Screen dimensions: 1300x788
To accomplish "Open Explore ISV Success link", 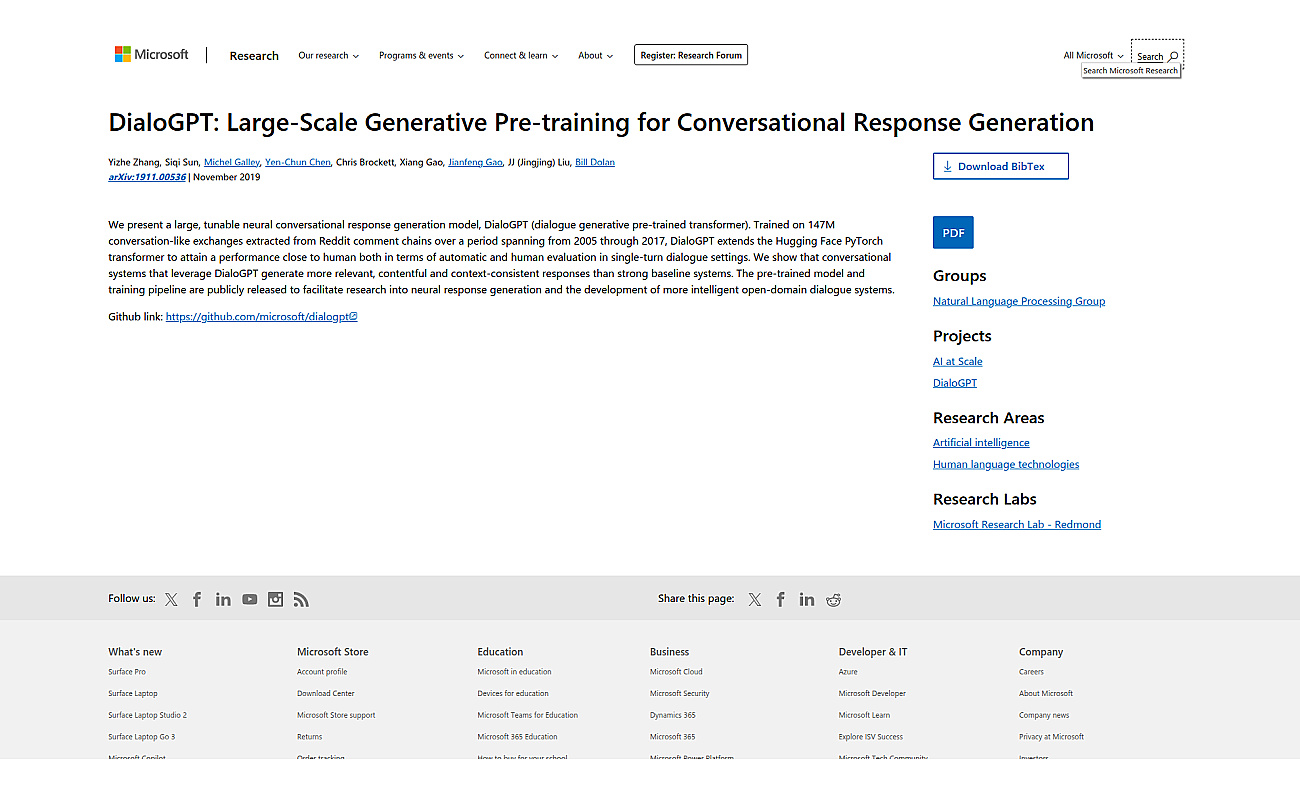I will click(871, 737).
